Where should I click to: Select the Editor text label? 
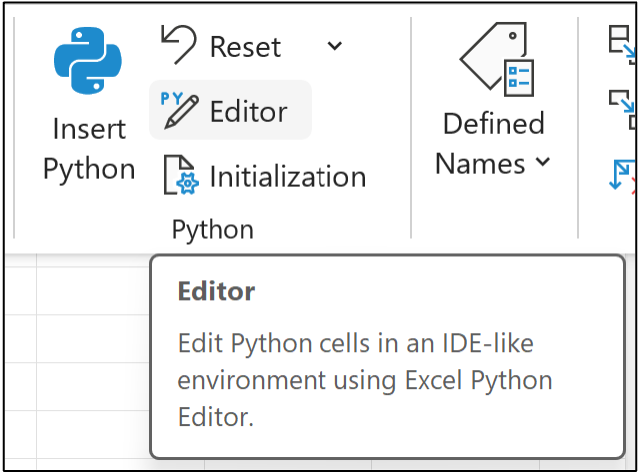pos(248,111)
